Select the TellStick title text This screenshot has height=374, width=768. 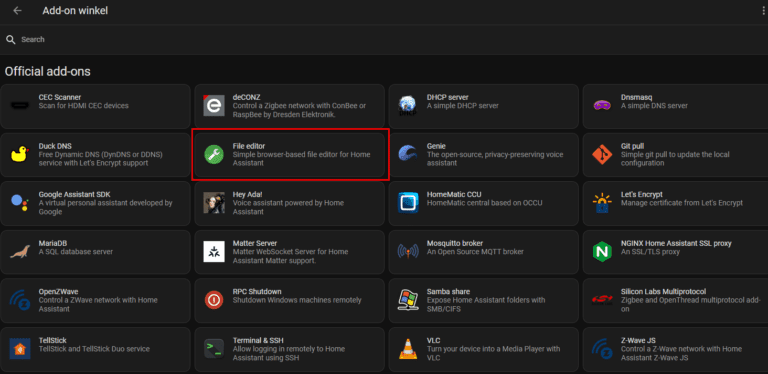(52, 341)
